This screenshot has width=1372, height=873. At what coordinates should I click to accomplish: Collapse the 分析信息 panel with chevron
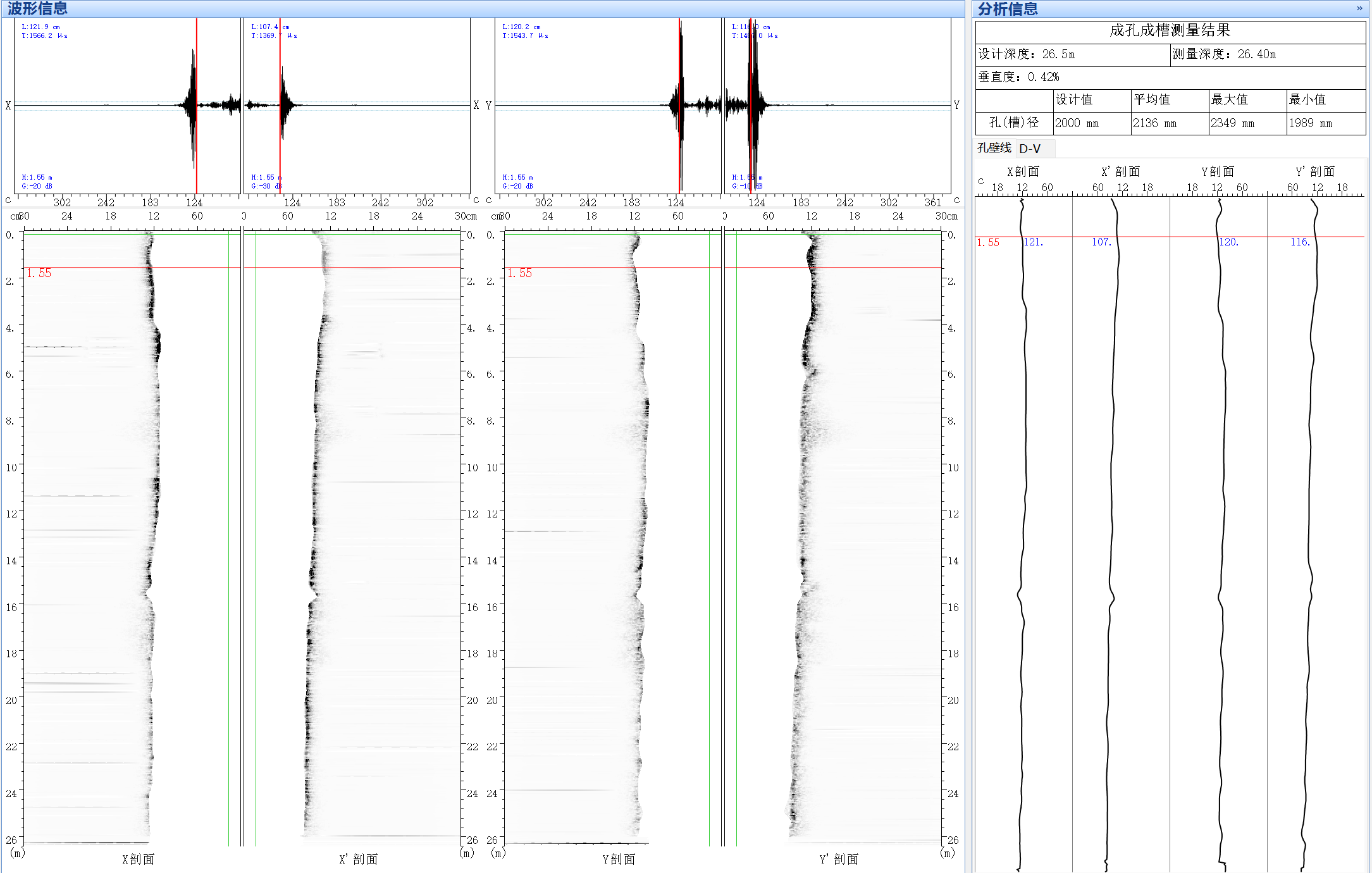[x=1359, y=8]
